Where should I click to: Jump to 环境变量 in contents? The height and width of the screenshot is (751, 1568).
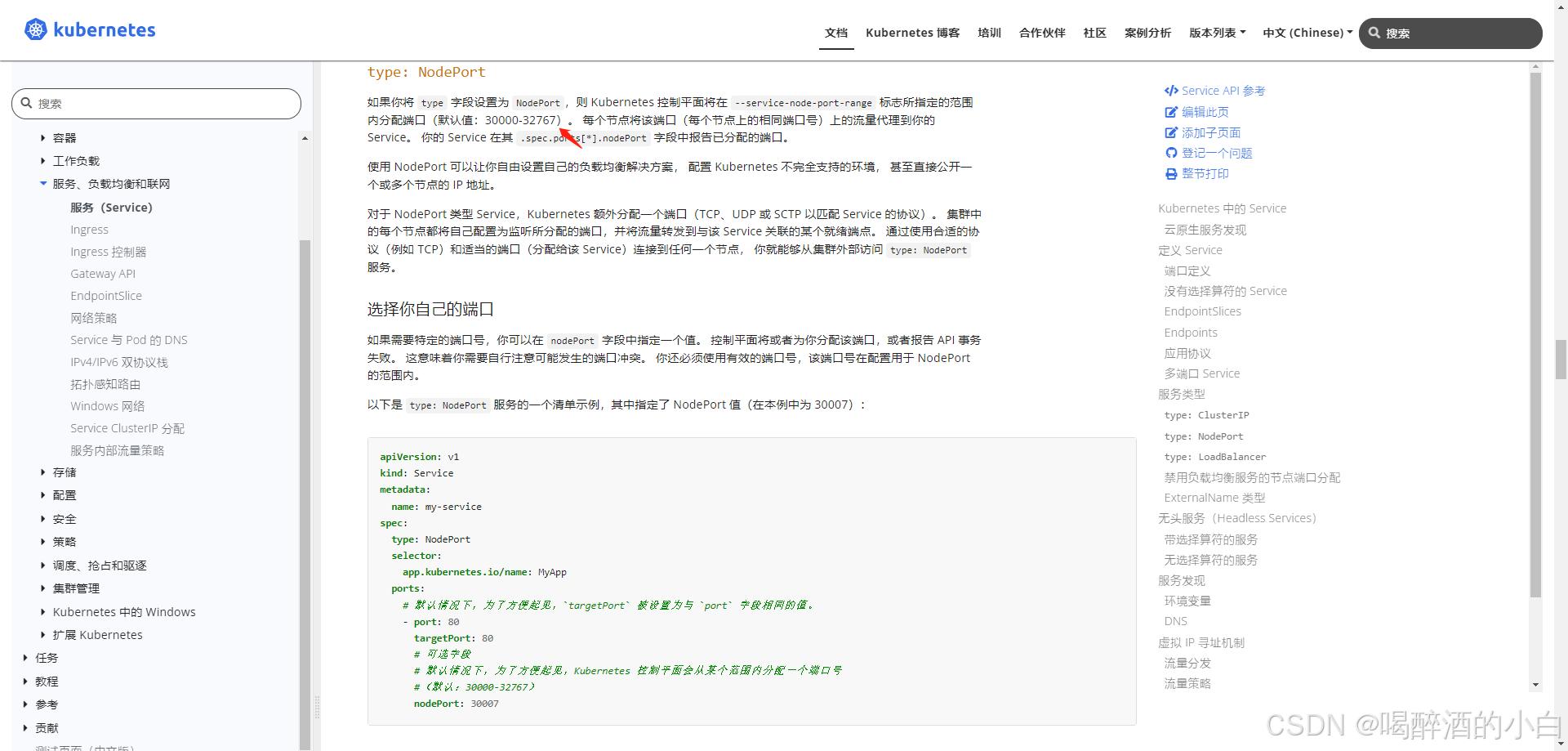coord(1188,601)
